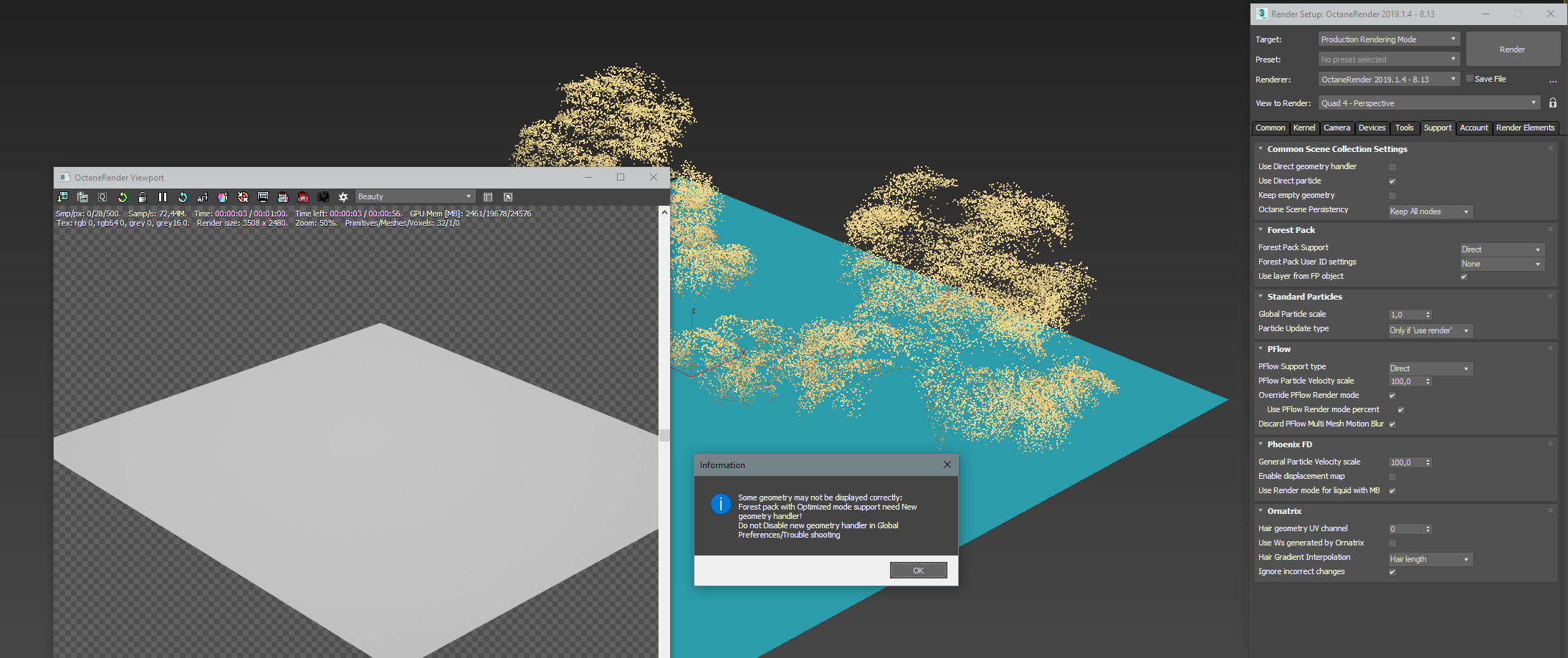
Task: Click the ellipsis button beside Save File
Action: point(1553,80)
